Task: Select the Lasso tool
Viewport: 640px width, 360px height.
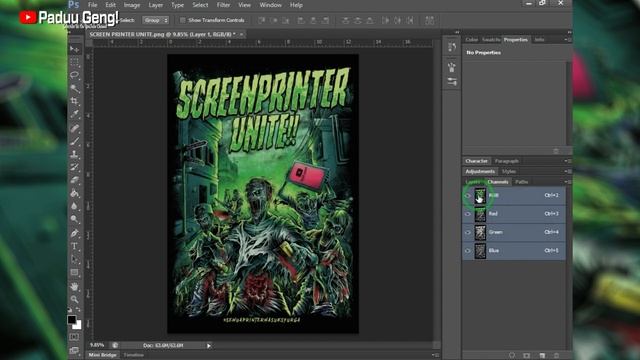Action: click(x=74, y=75)
